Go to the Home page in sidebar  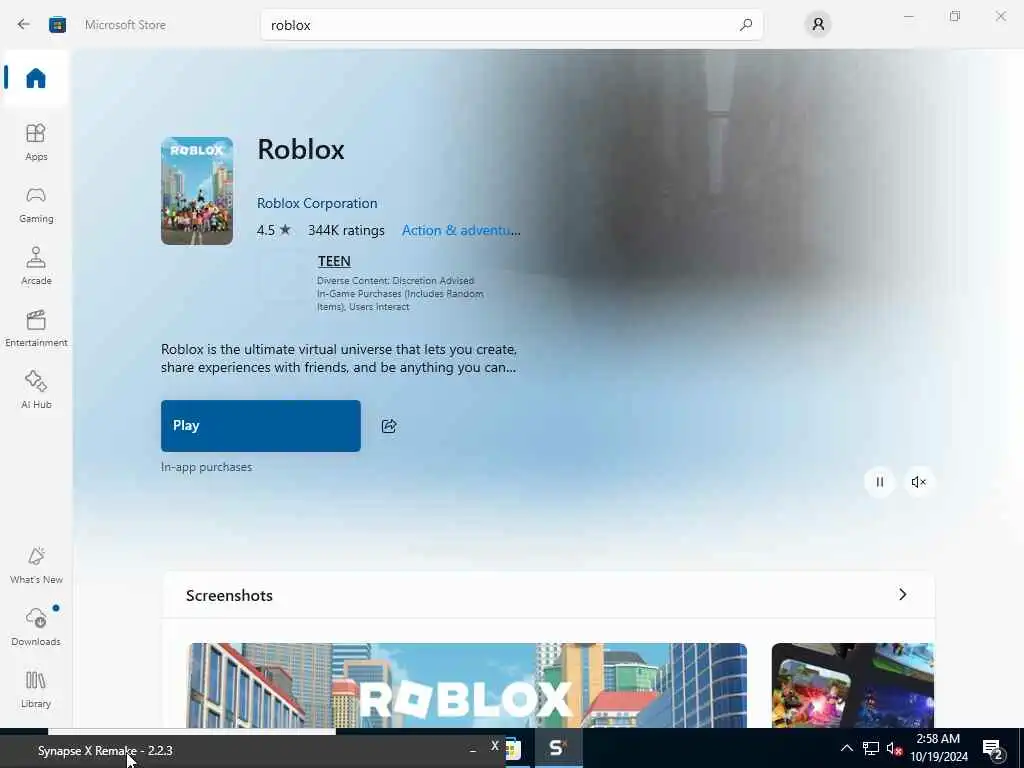pyautogui.click(x=36, y=78)
